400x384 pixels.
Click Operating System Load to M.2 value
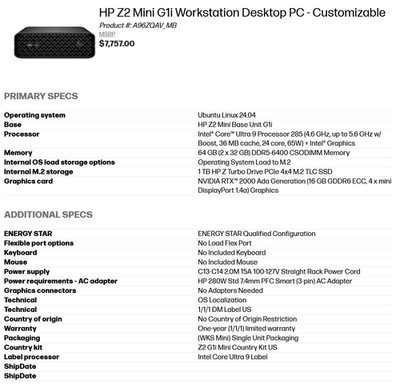(244, 162)
